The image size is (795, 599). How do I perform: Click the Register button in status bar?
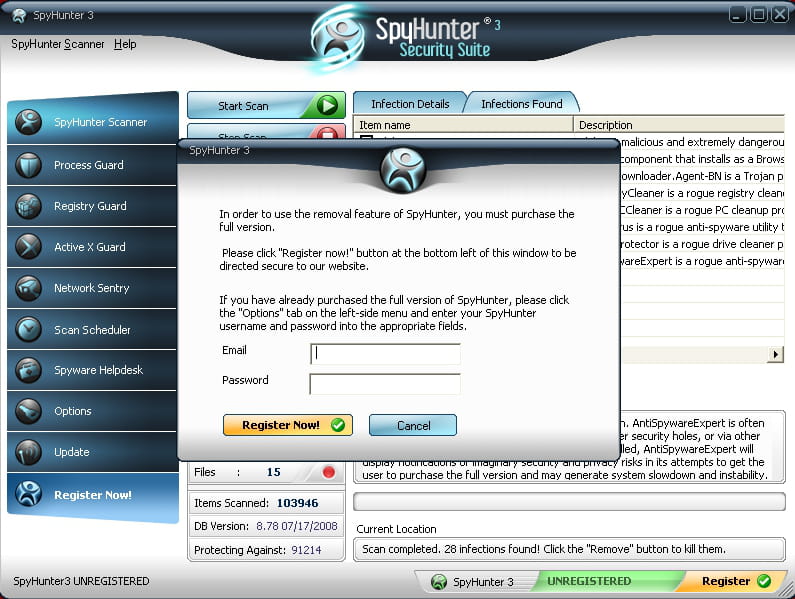click(x=735, y=581)
